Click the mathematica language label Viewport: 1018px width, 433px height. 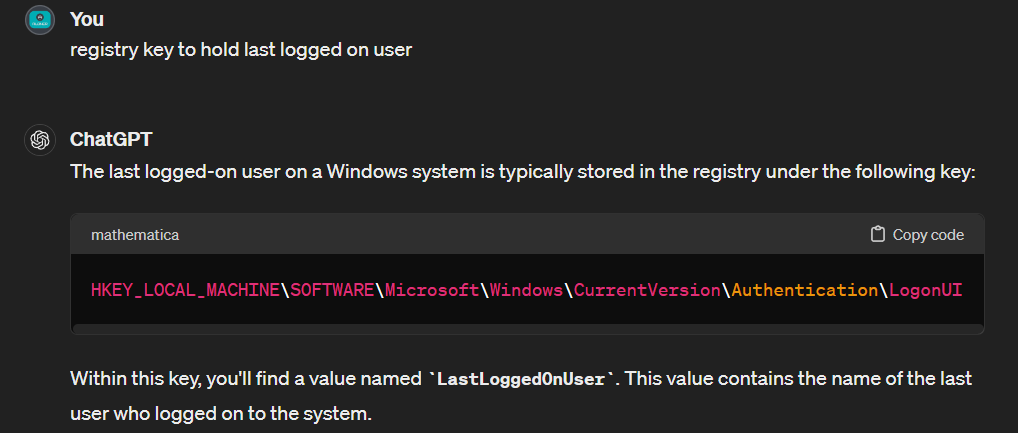pyautogui.click(x=135, y=235)
